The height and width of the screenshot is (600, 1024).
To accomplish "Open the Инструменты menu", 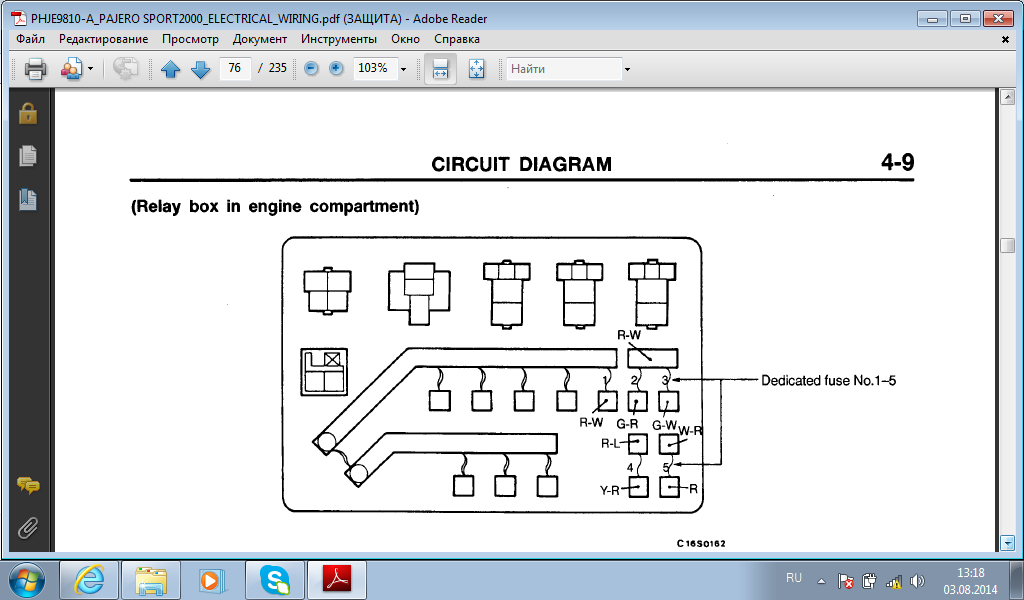I will [x=341, y=39].
